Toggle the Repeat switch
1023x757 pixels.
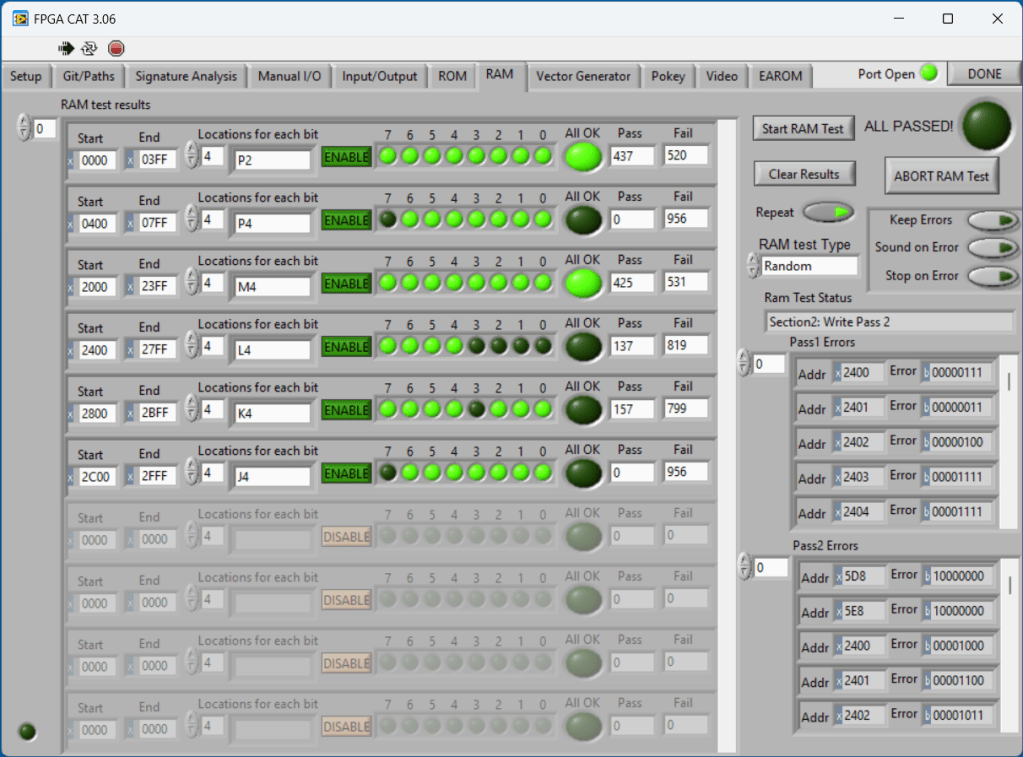(x=829, y=212)
